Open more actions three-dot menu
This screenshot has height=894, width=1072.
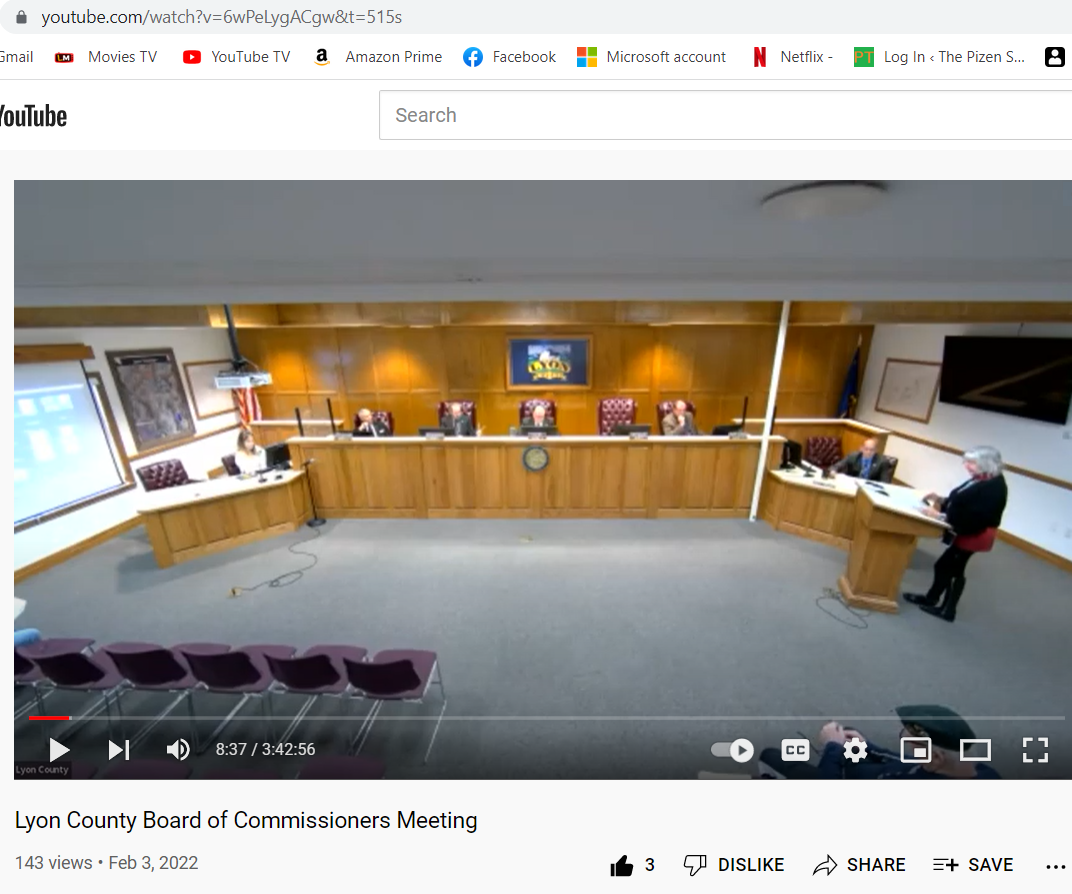coord(1055,866)
